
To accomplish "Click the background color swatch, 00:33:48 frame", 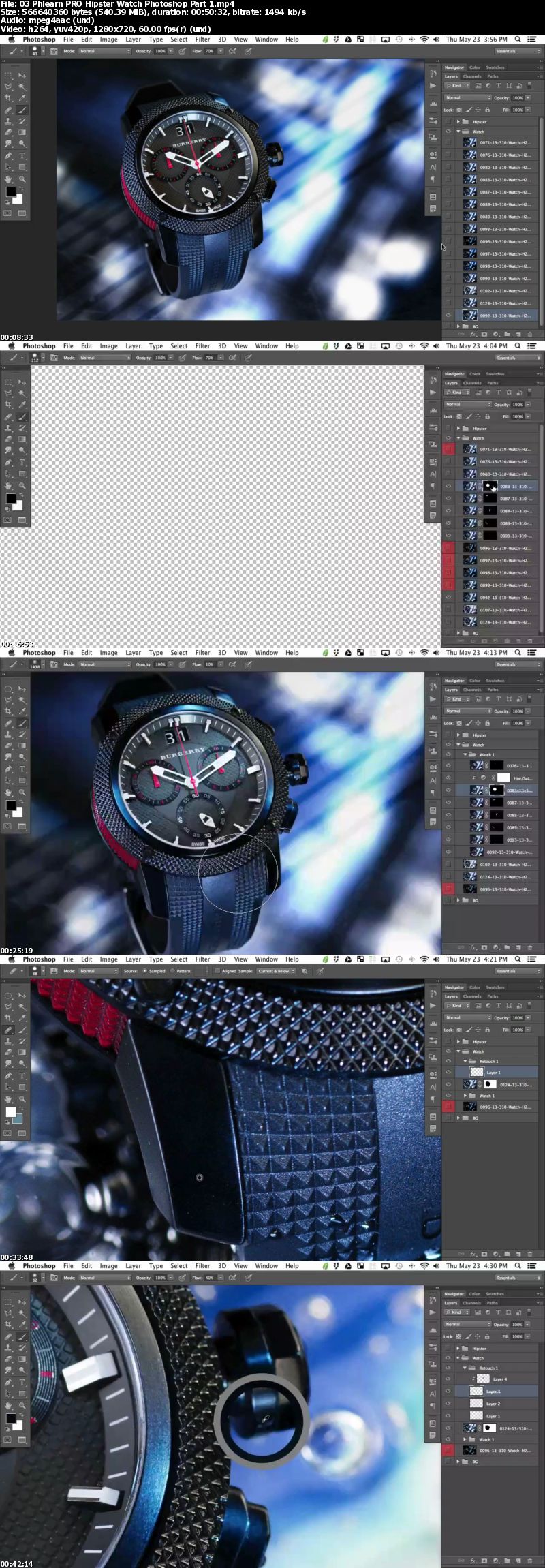I will 17,1118.
